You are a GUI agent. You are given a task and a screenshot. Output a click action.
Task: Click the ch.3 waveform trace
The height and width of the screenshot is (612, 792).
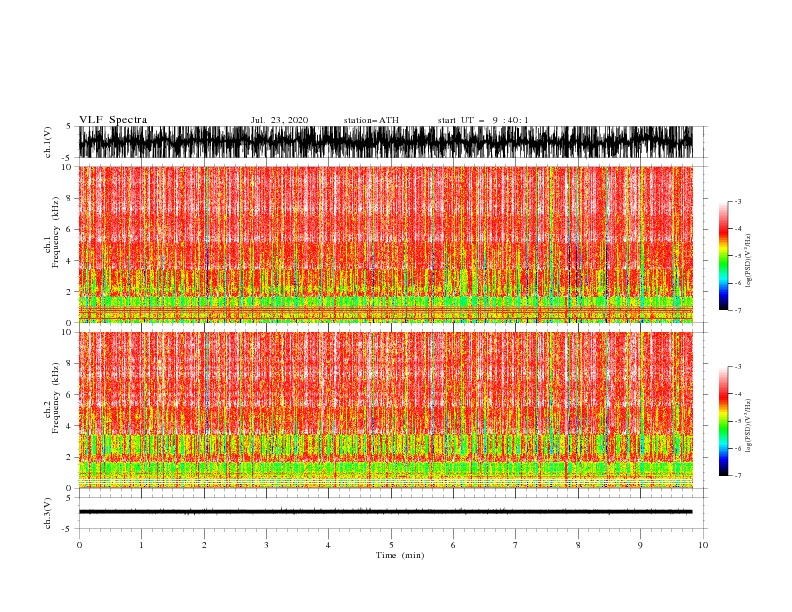pos(385,512)
